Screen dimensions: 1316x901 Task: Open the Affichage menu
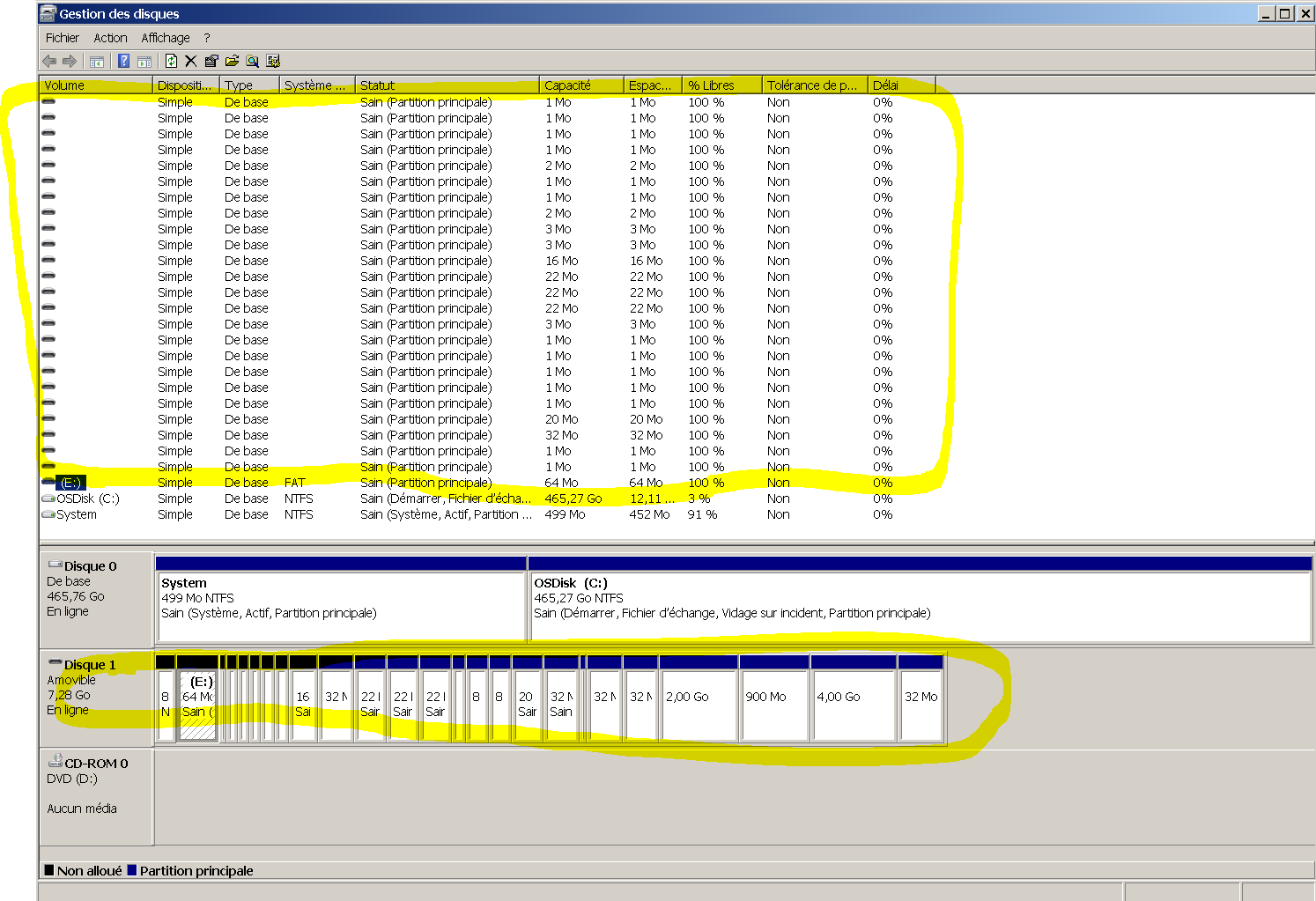166,38
